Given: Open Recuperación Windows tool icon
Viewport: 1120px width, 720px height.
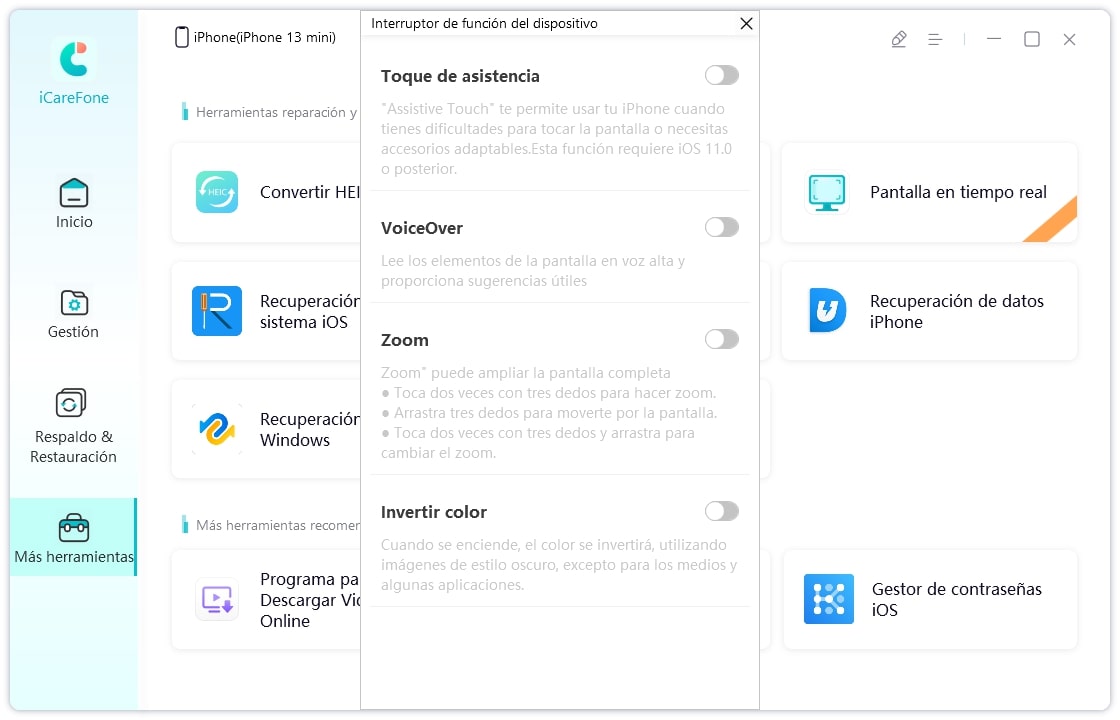Looking at the screenshot, I should point(217,429).
